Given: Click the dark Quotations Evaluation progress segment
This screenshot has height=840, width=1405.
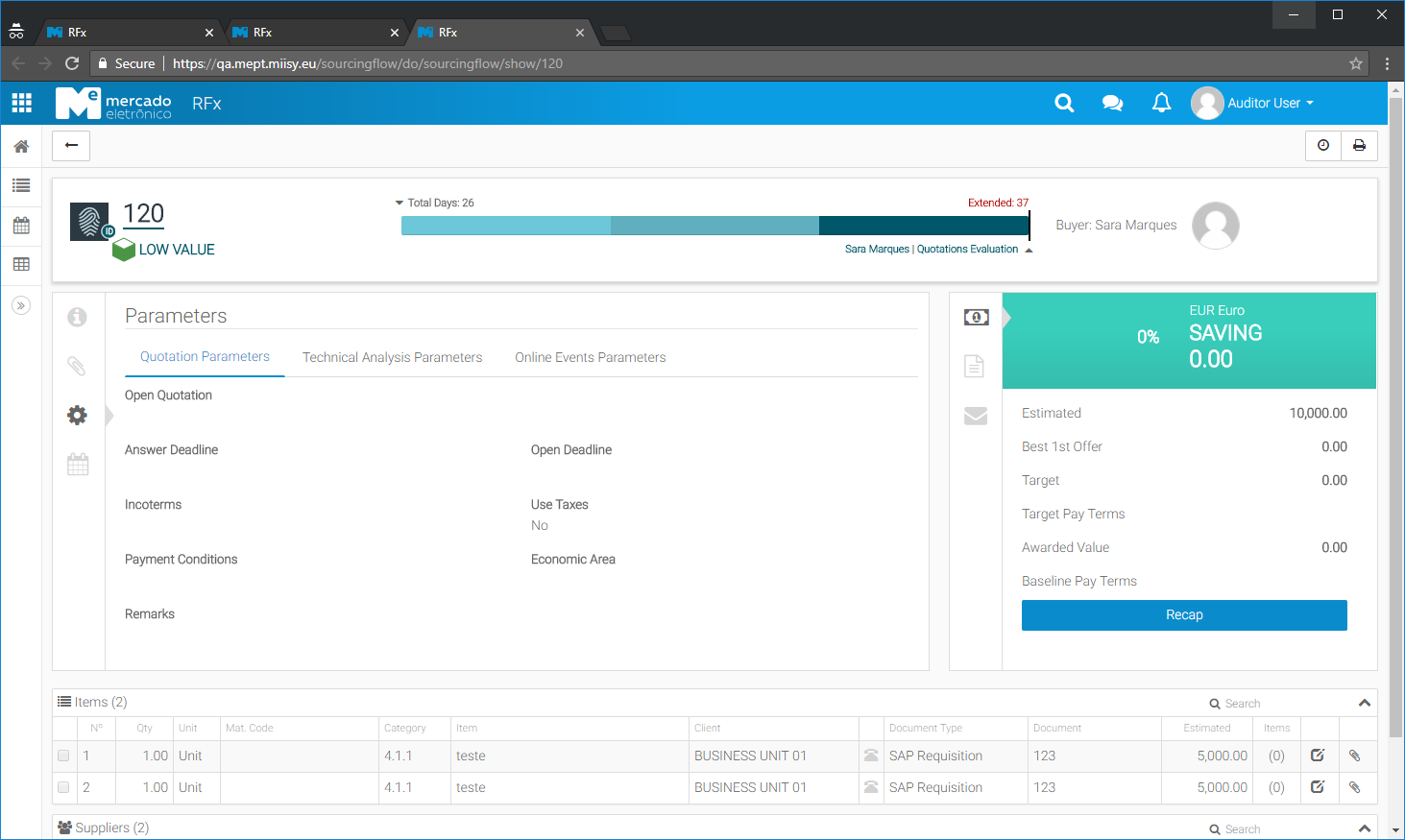Looking at the screenshot, I should point(922,226).
